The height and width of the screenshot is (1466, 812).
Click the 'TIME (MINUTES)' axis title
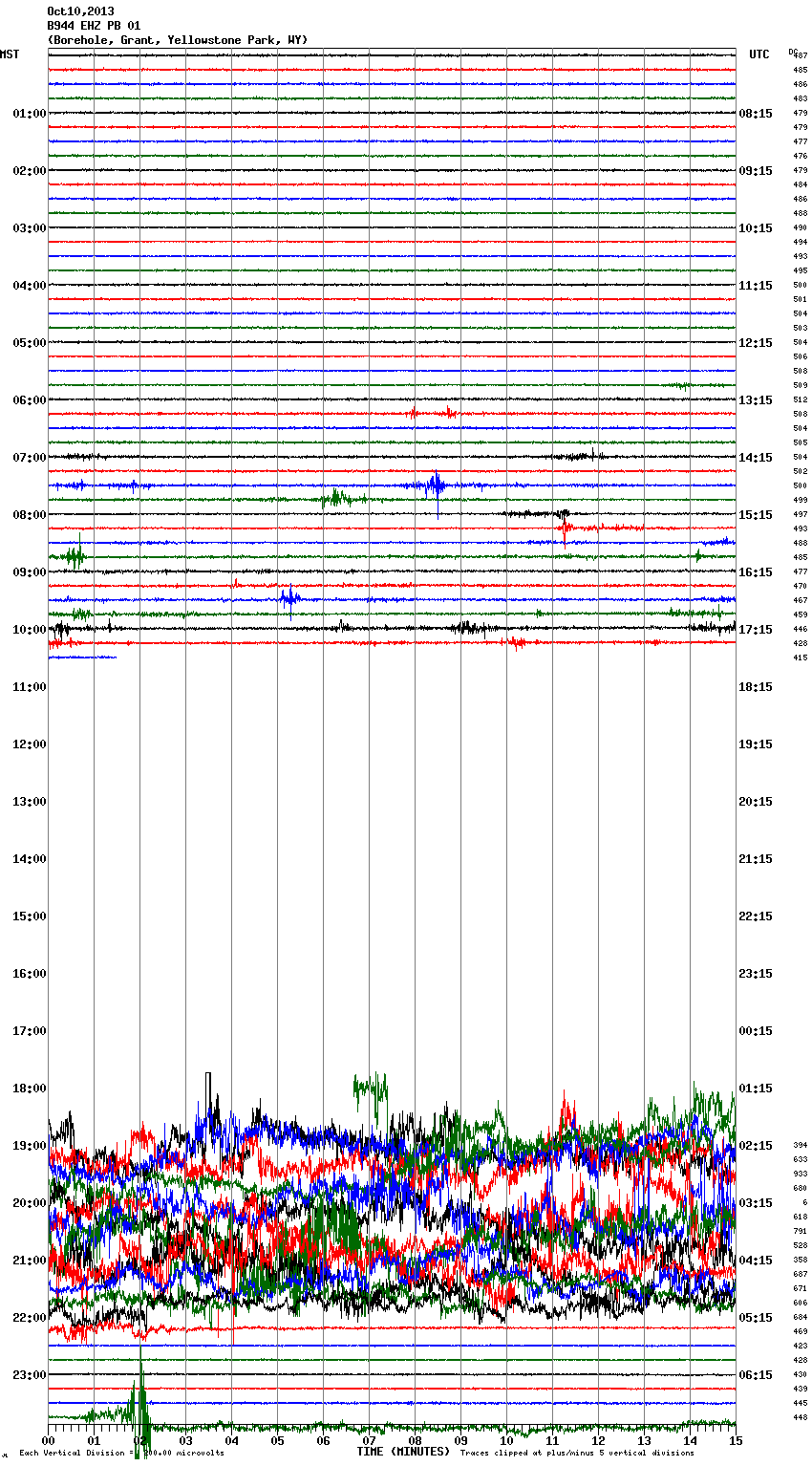[403, 1452]
